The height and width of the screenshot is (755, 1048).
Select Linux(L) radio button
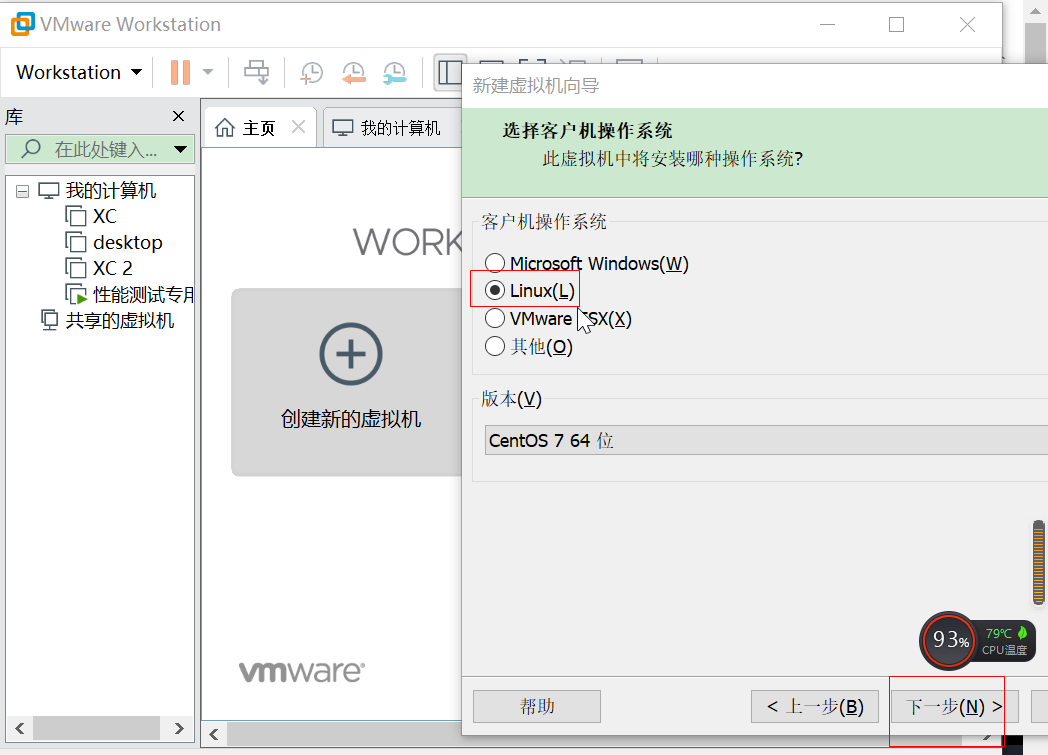click(495, 291)
